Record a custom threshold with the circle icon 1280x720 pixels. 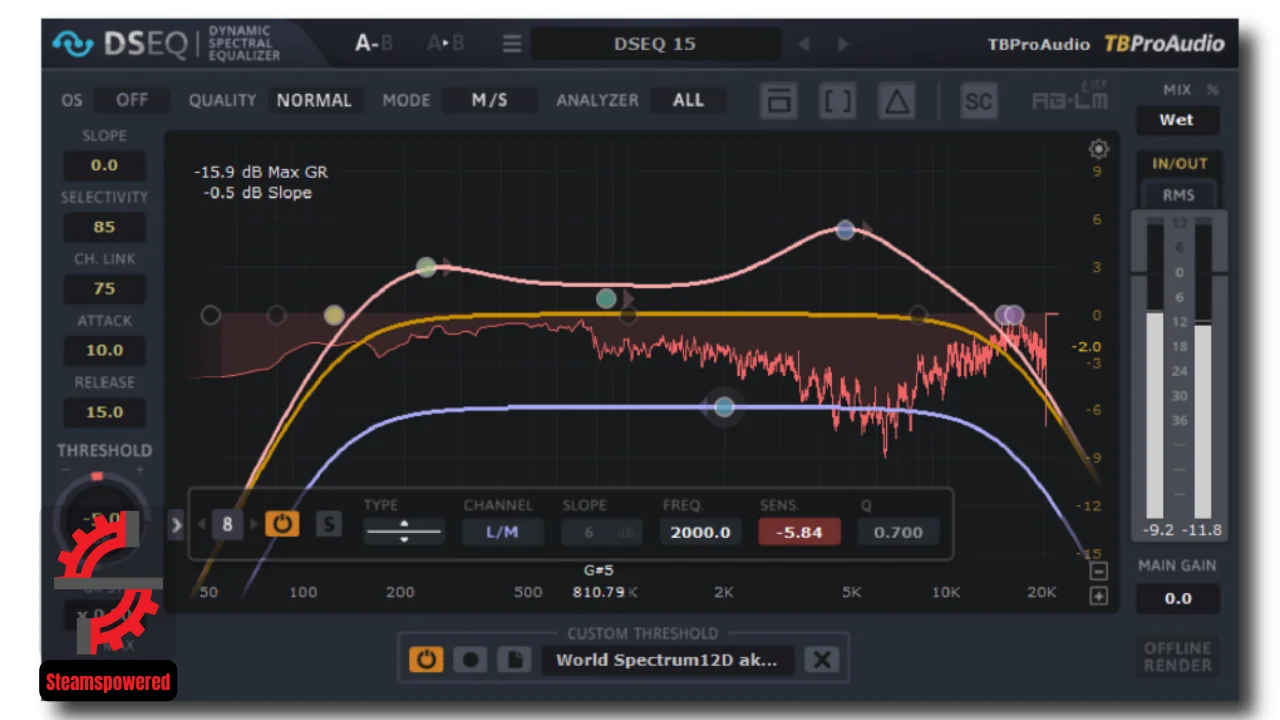pyautogui.click(x=470, y=660)
